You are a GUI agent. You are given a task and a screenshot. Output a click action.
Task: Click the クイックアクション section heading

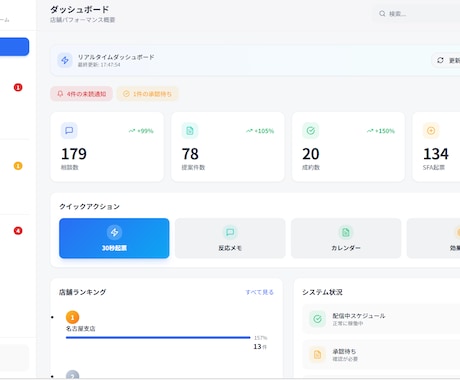click(89, 207)
